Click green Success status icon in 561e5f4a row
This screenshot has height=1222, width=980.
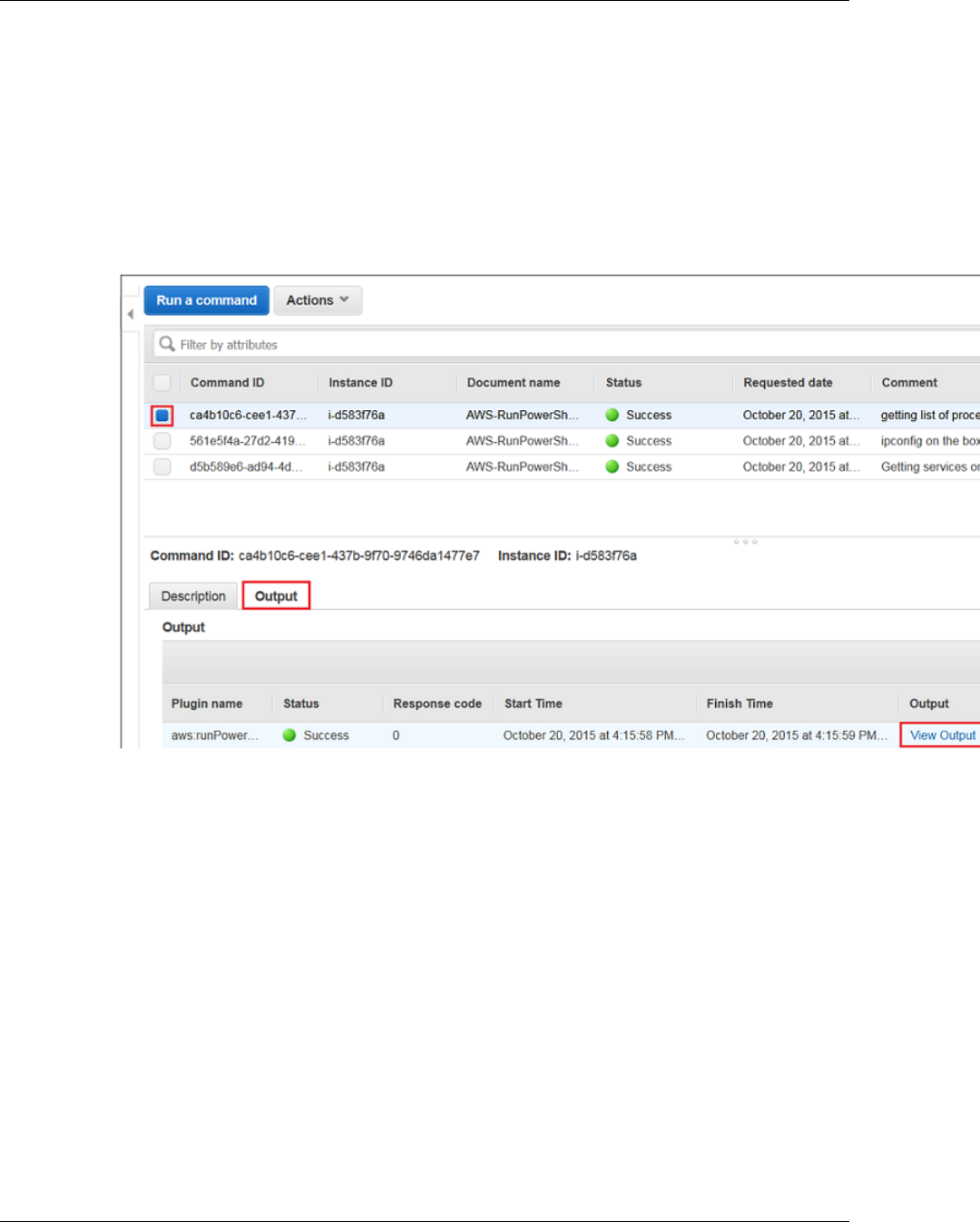612,441
